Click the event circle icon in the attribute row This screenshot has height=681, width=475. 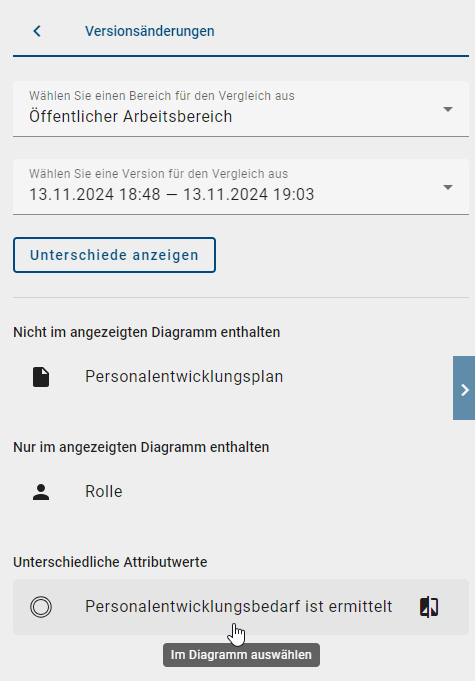pos(41,607)
